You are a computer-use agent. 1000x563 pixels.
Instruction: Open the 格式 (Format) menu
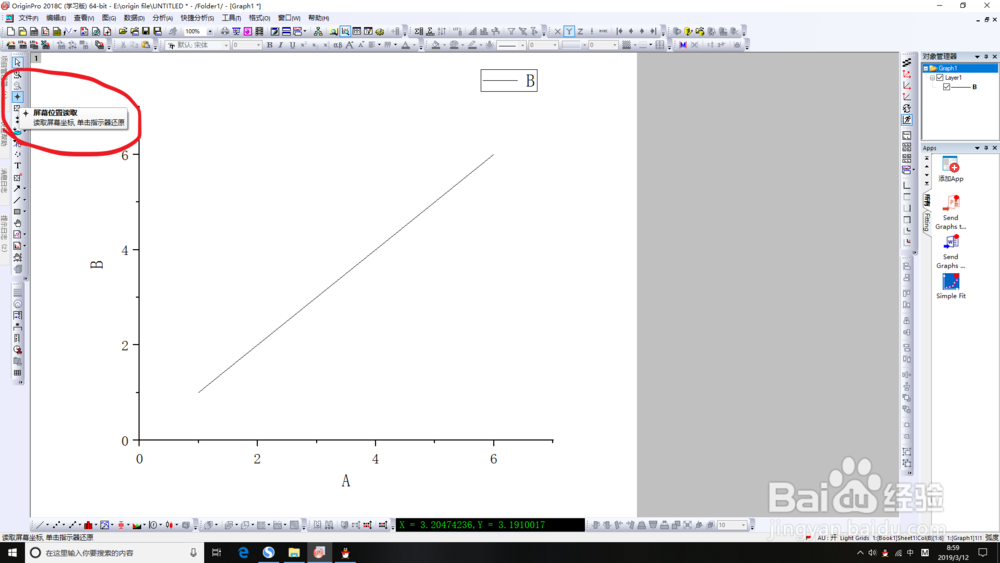pyautogui.click(x=259, y=18)
